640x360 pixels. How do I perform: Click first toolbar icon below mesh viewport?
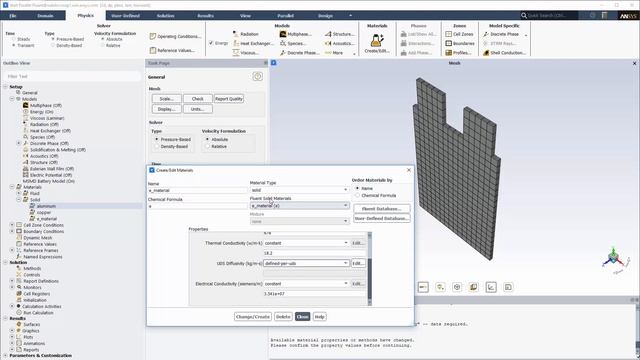click(x=423, y=287)
